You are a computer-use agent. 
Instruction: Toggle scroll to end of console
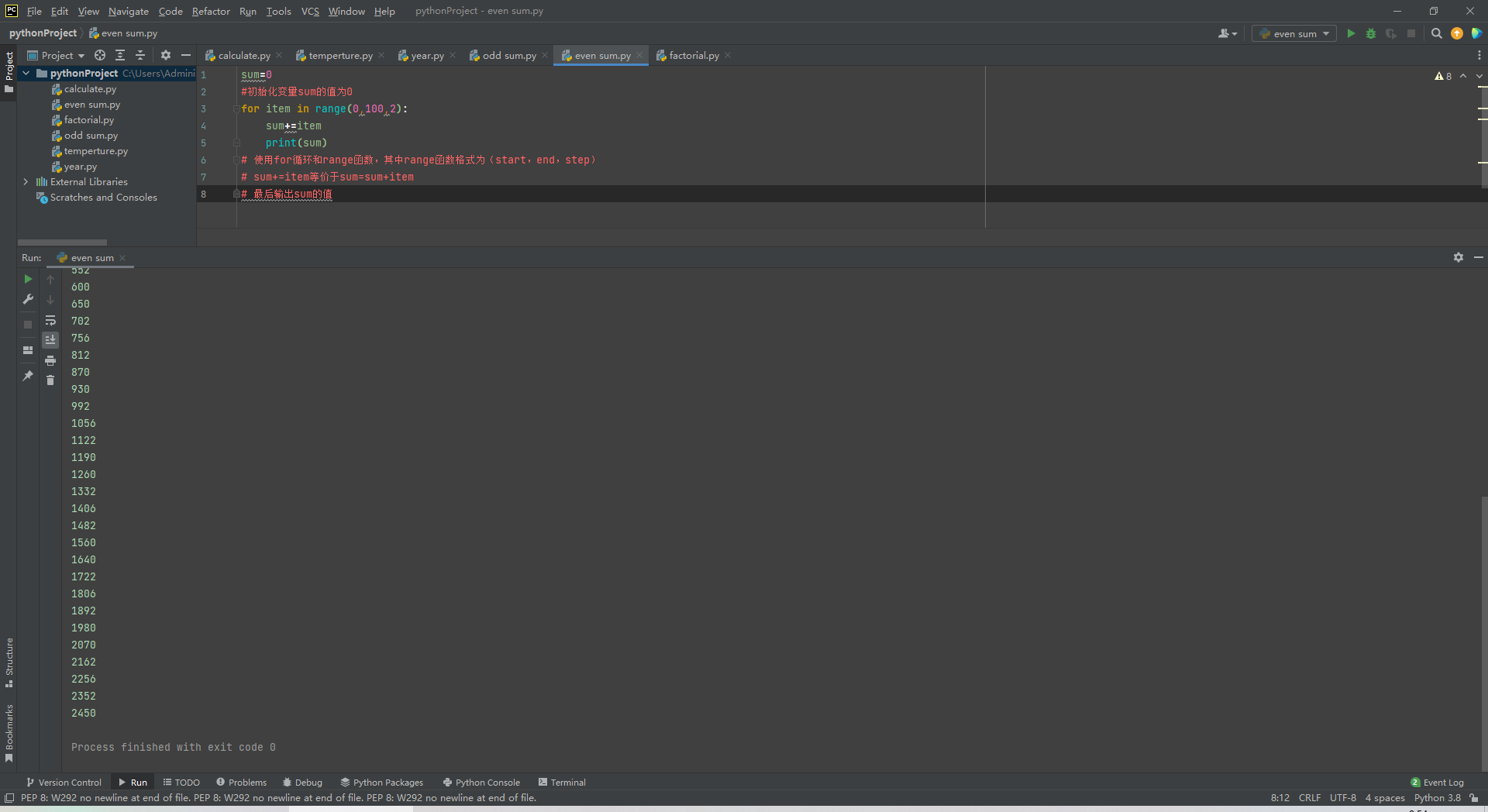(x=50, y=340)
